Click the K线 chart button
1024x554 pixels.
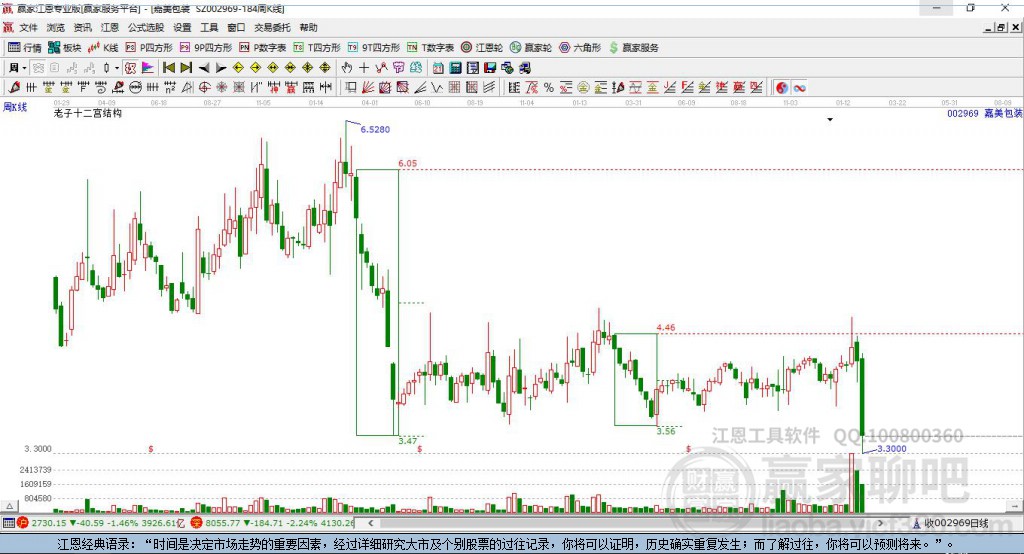click(103, 48)
